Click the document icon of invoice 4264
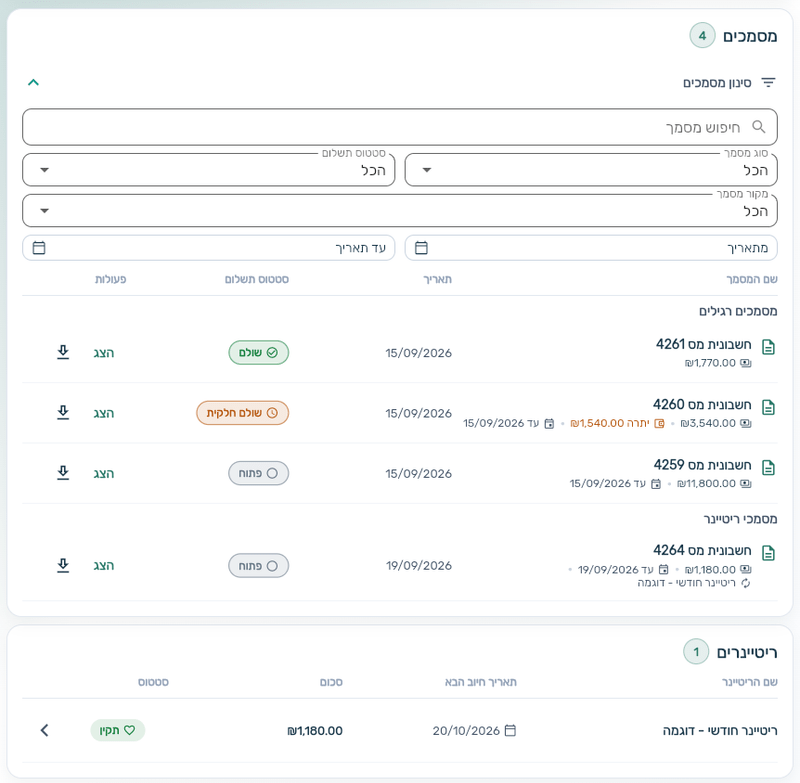The height and width of the screenshot is (783, 800). [768, 553]
